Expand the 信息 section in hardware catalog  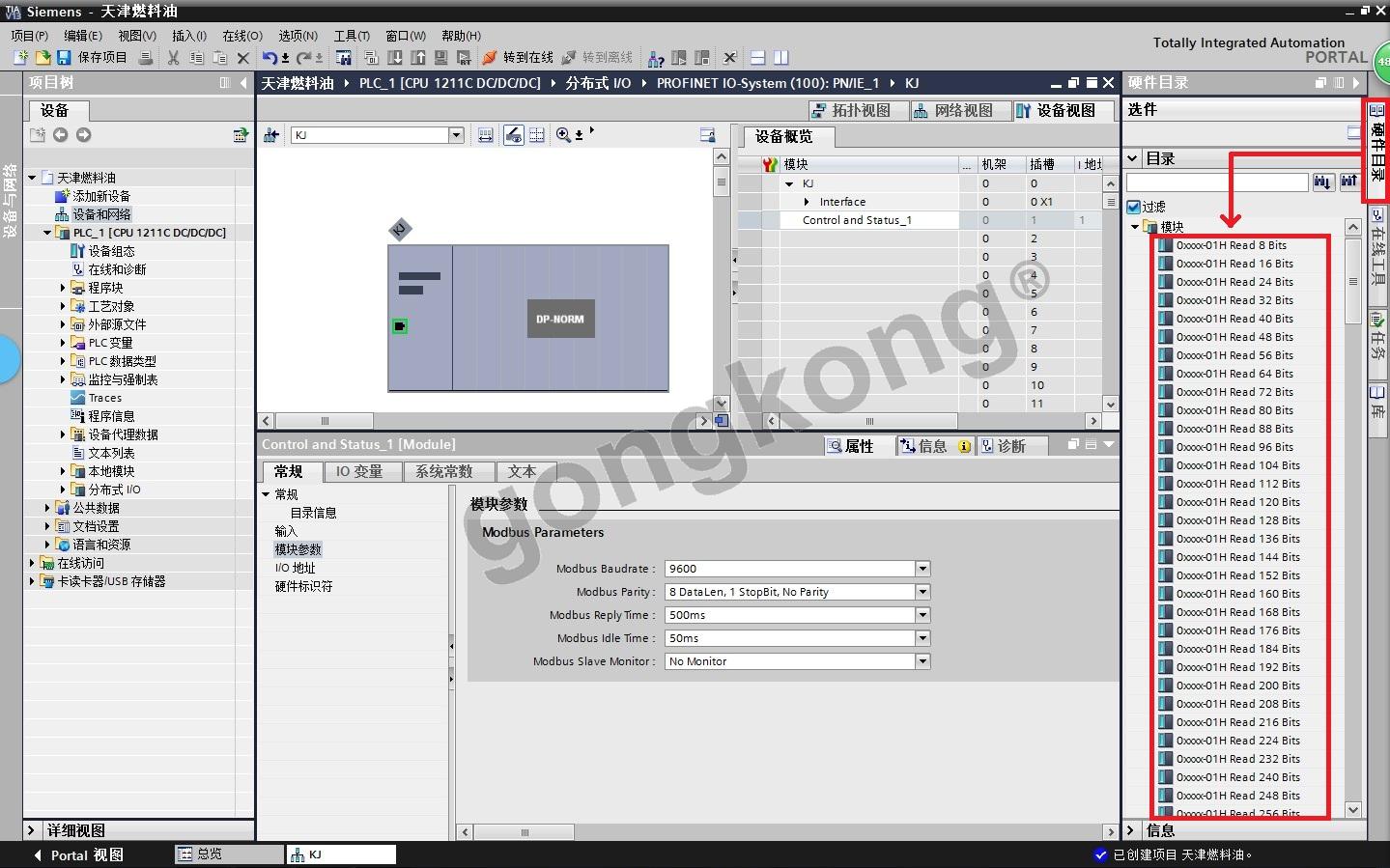pyautogui.click(x=1132, y=830)
